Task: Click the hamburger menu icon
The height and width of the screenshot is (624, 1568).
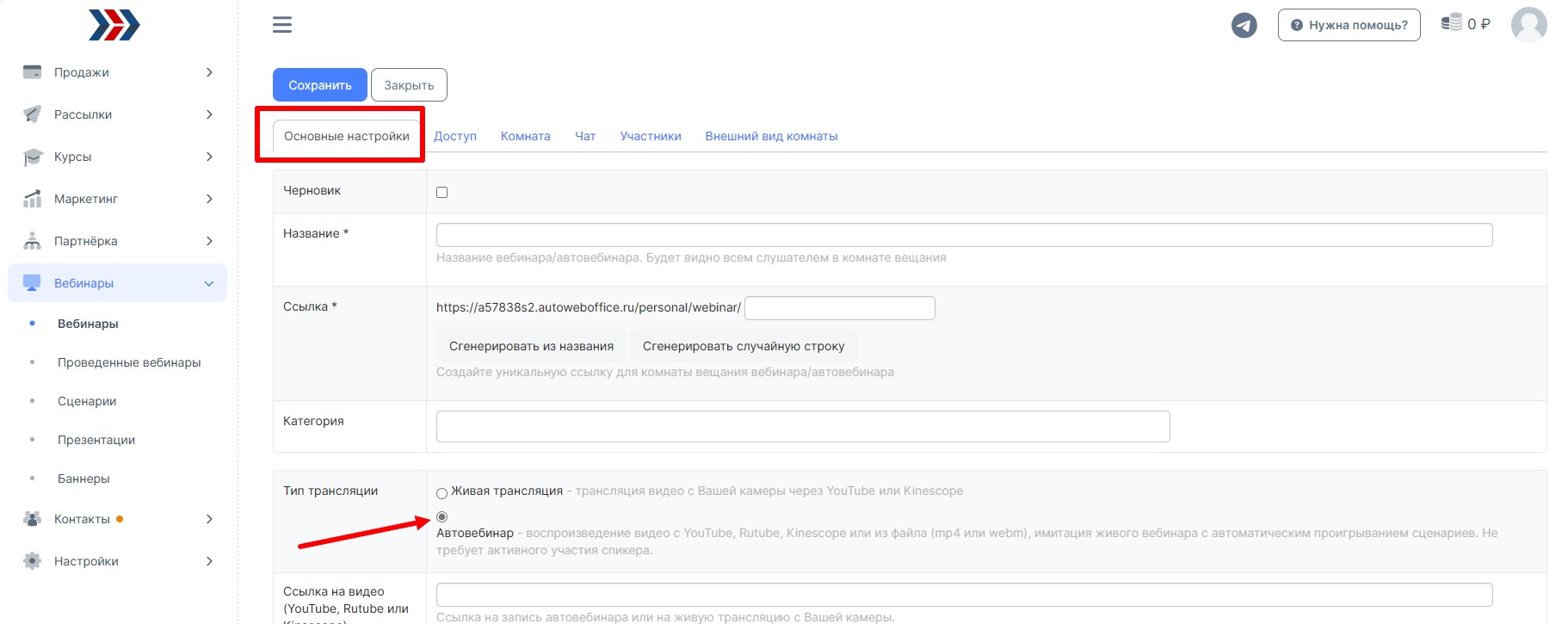Action: coord(282,25)
